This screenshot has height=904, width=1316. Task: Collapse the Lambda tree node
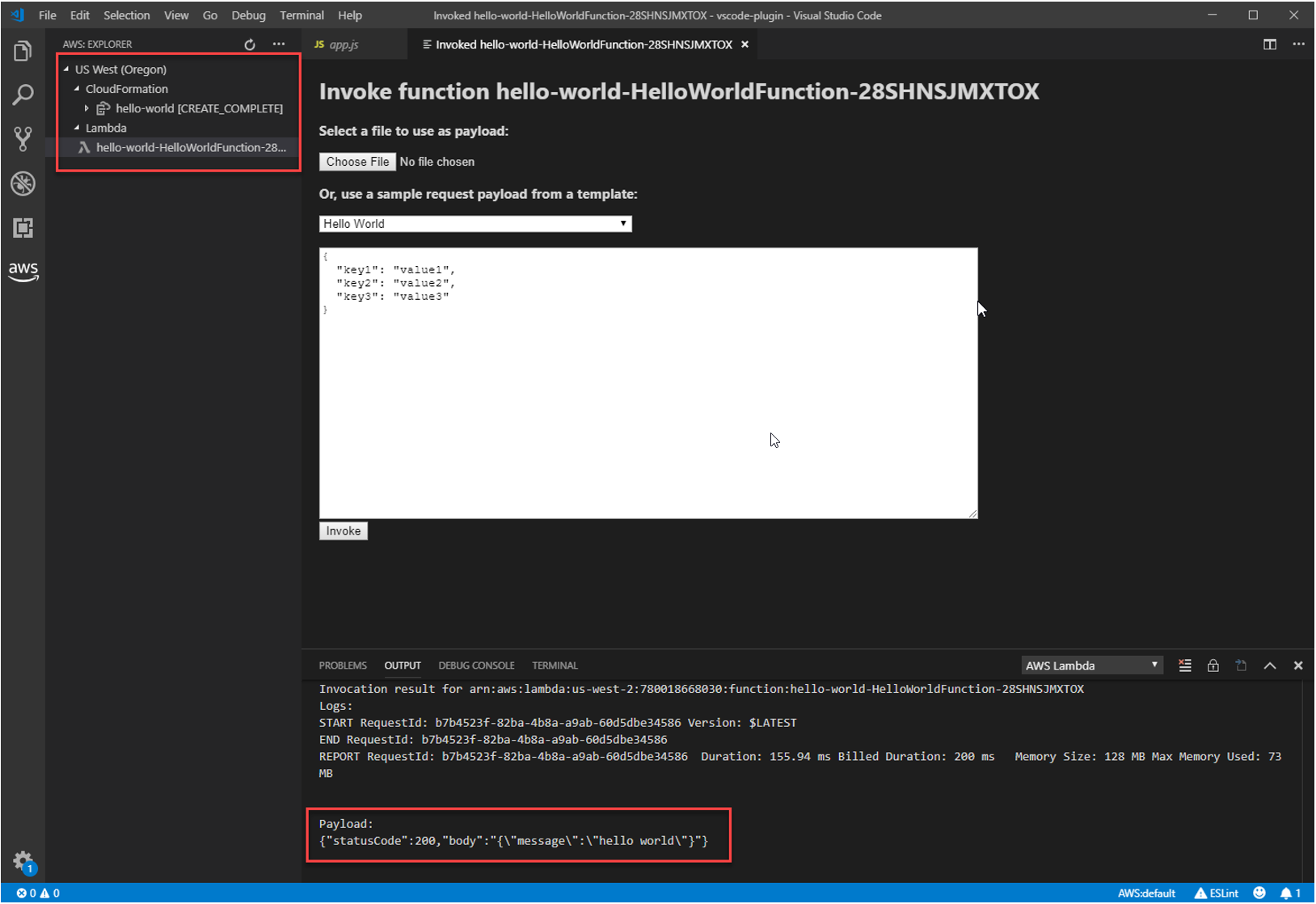point(77,128)
